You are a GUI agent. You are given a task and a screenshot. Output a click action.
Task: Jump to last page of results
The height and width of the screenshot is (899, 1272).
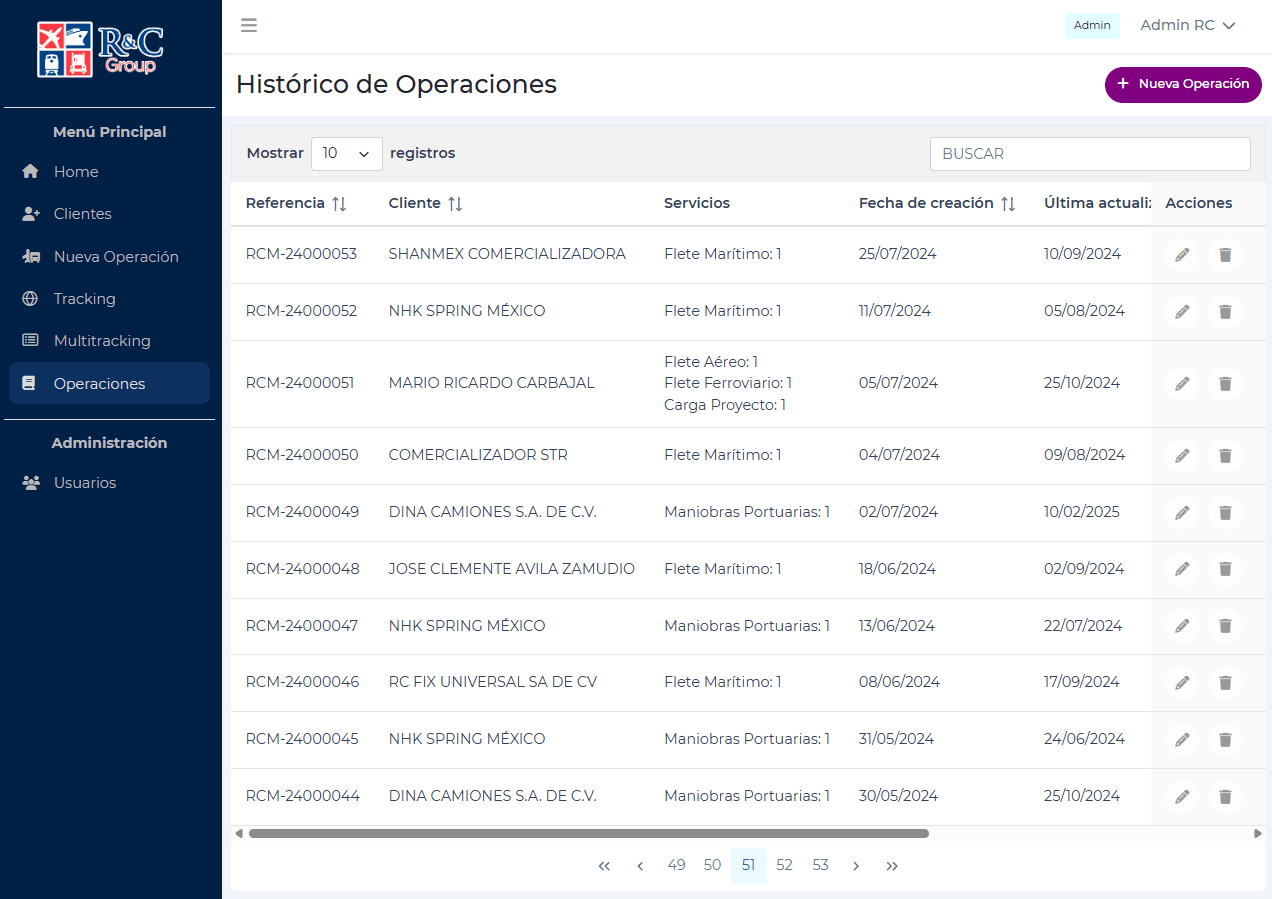892,866
